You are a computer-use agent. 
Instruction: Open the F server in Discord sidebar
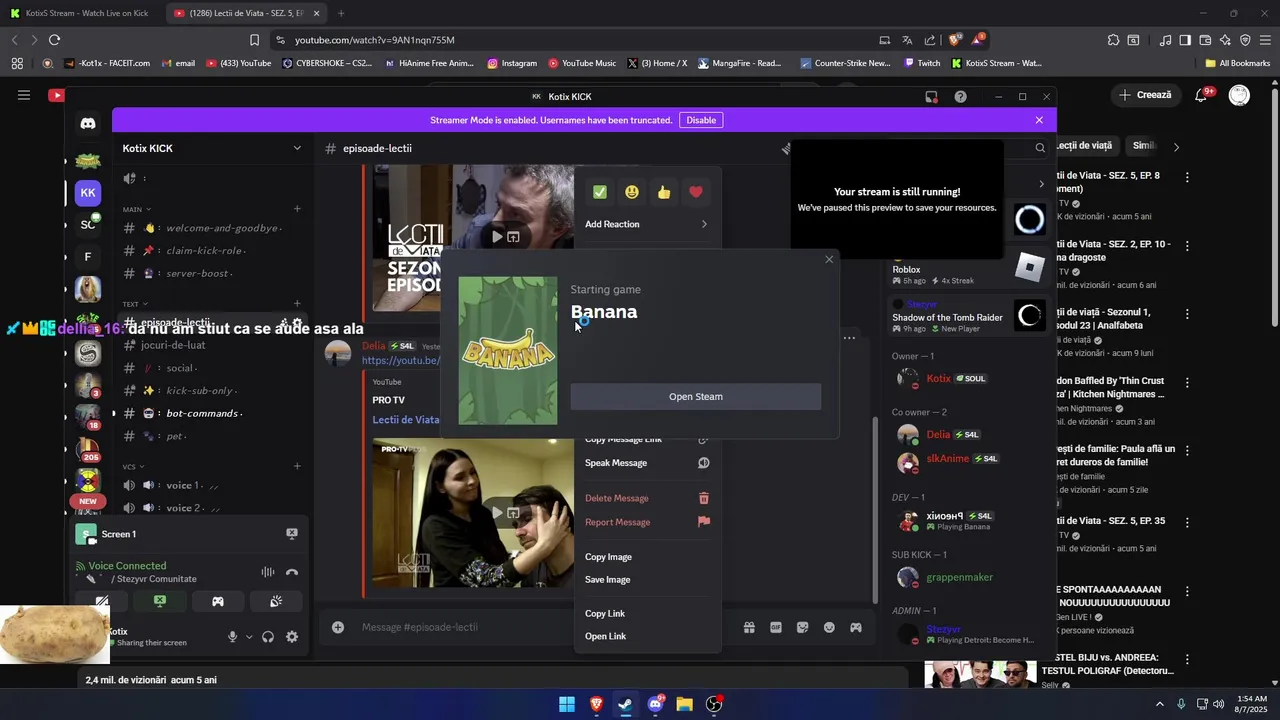[88, 257]
